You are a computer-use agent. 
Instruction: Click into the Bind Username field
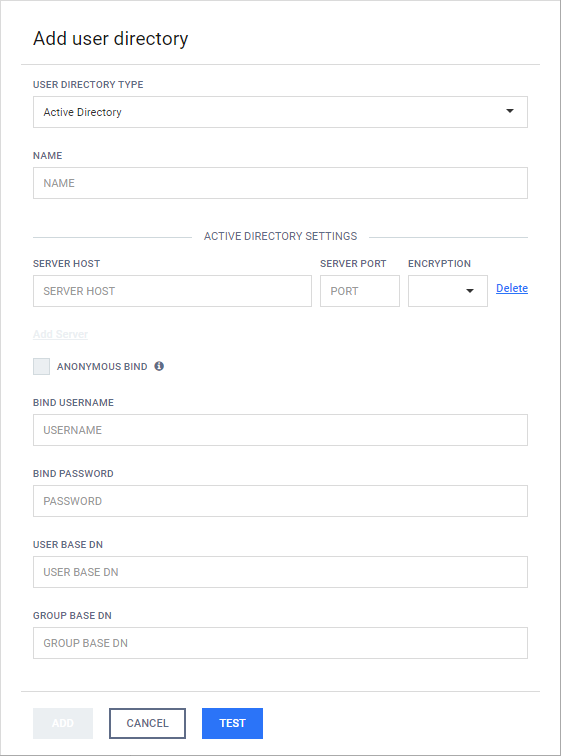click(x=280, y=430)
